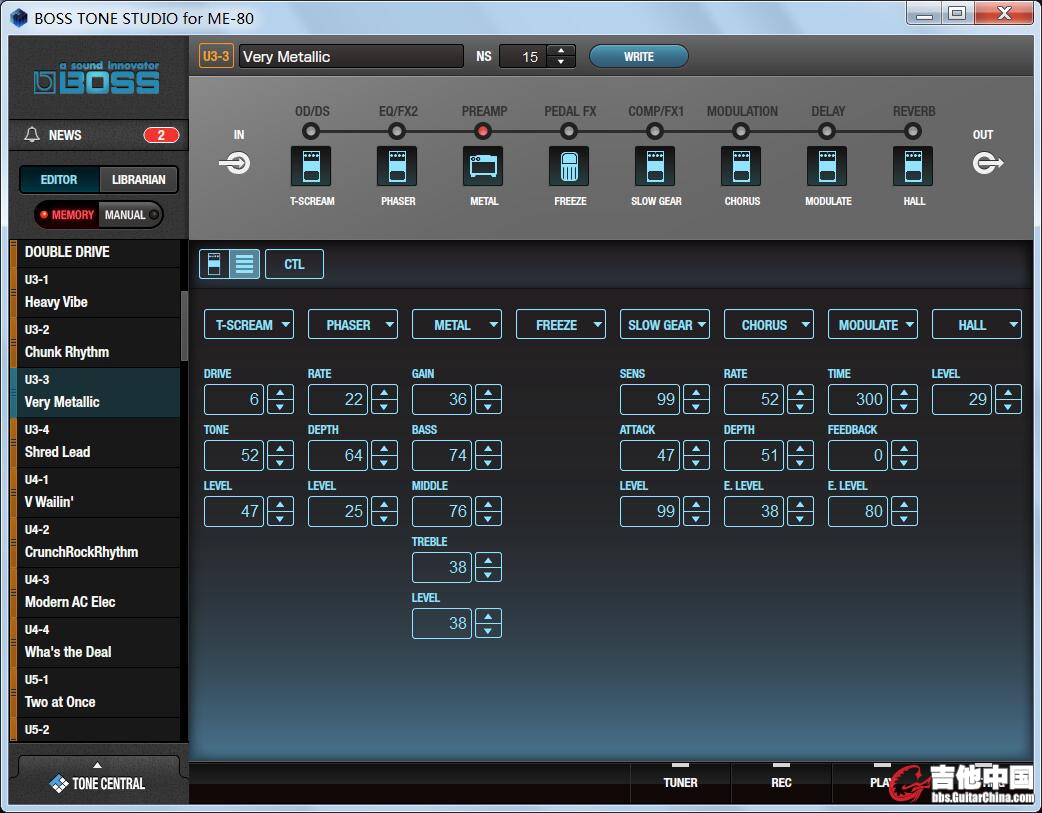Select the PHASER pedal icon in chain
1042x813 pixels.
point(397,166)
